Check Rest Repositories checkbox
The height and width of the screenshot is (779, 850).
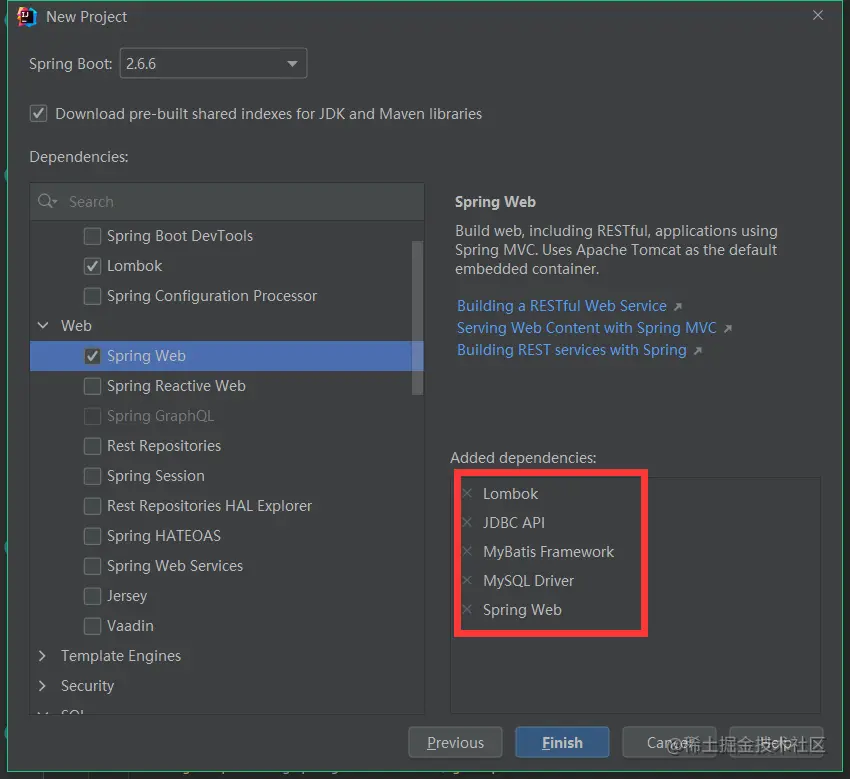coord(92,446)
